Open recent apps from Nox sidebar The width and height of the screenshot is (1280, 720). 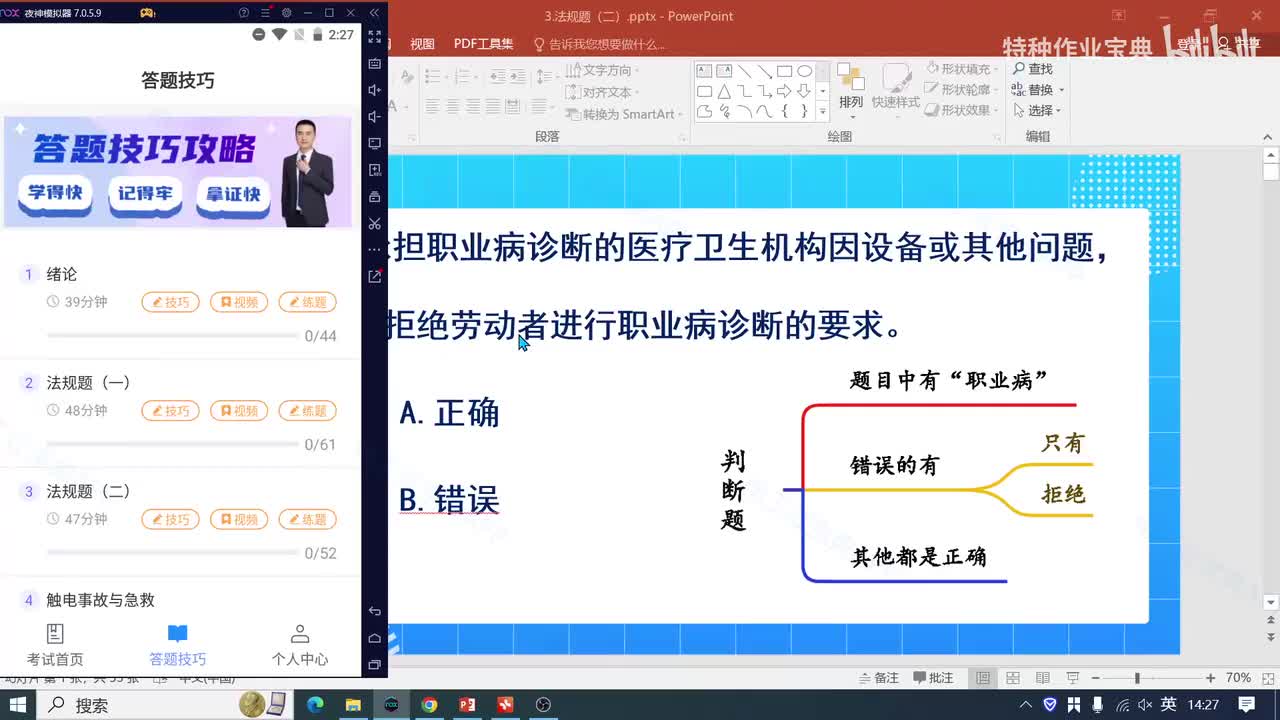pos(375,664)
